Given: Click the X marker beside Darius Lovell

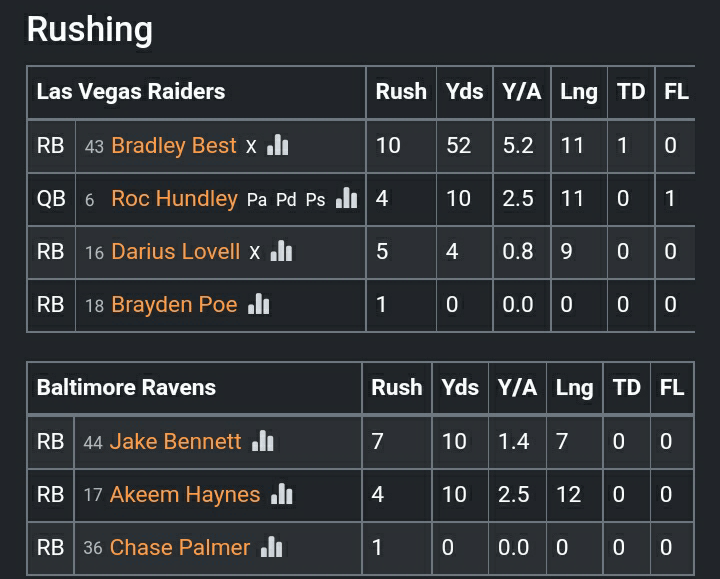Looking at the screenshot, I should pos(255,253).
